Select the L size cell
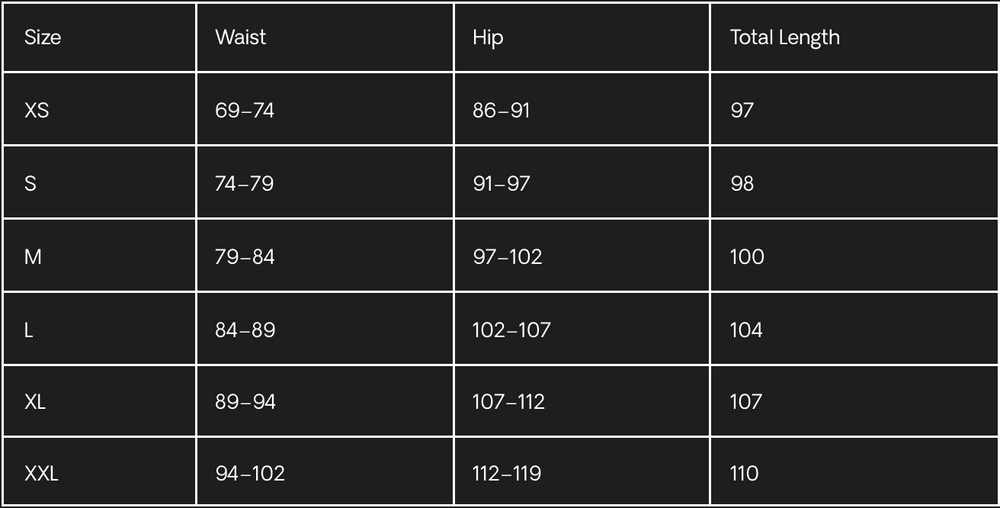 click(x=29, y=330)
